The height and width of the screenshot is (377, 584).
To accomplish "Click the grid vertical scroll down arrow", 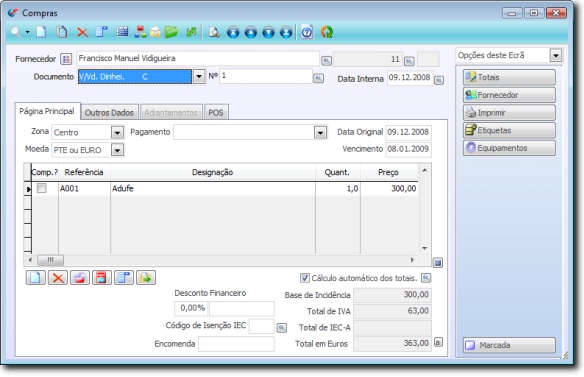I will [425, 248].
